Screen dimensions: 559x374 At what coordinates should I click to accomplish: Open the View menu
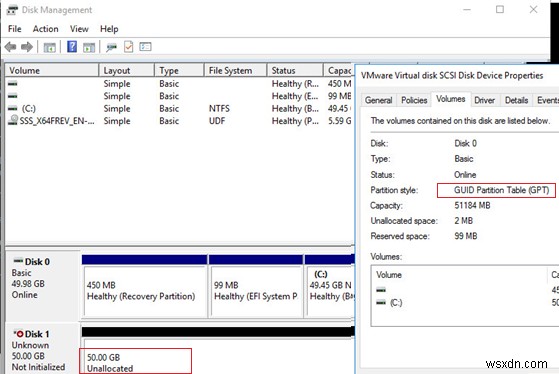tap(79, 29)
